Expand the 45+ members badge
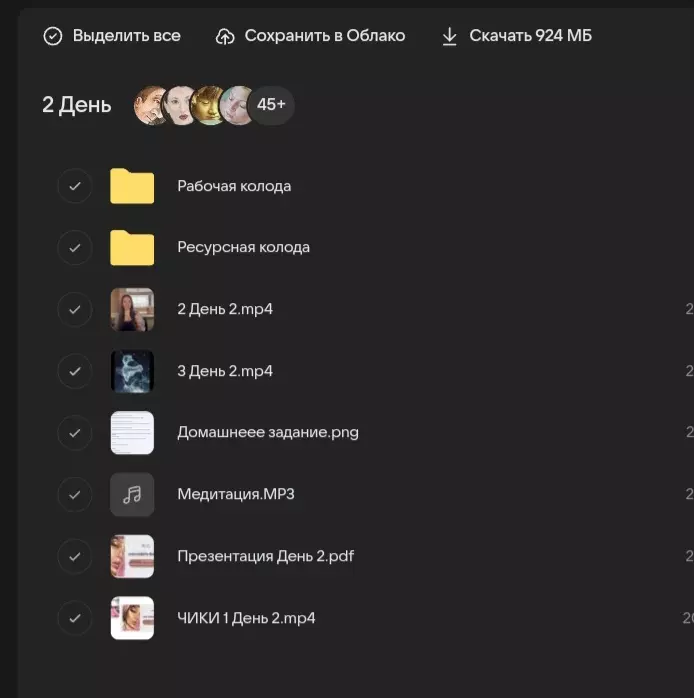 coord(271,104)
